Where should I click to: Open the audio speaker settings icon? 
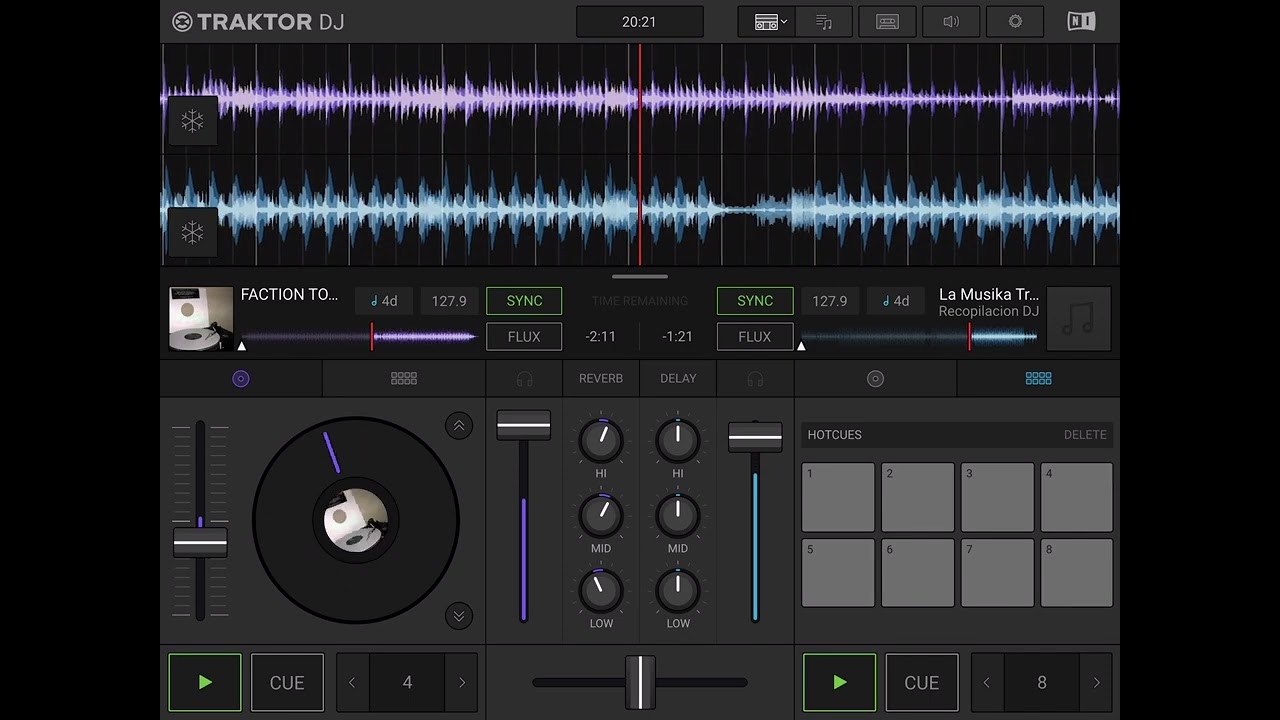[x=951, y=22]
